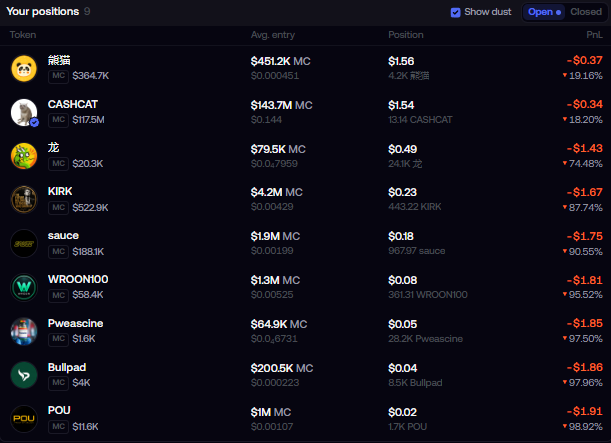Click the MC badge beside $20.3K
The width and height of the screenshot is (611, 443).
click(58, 164)
